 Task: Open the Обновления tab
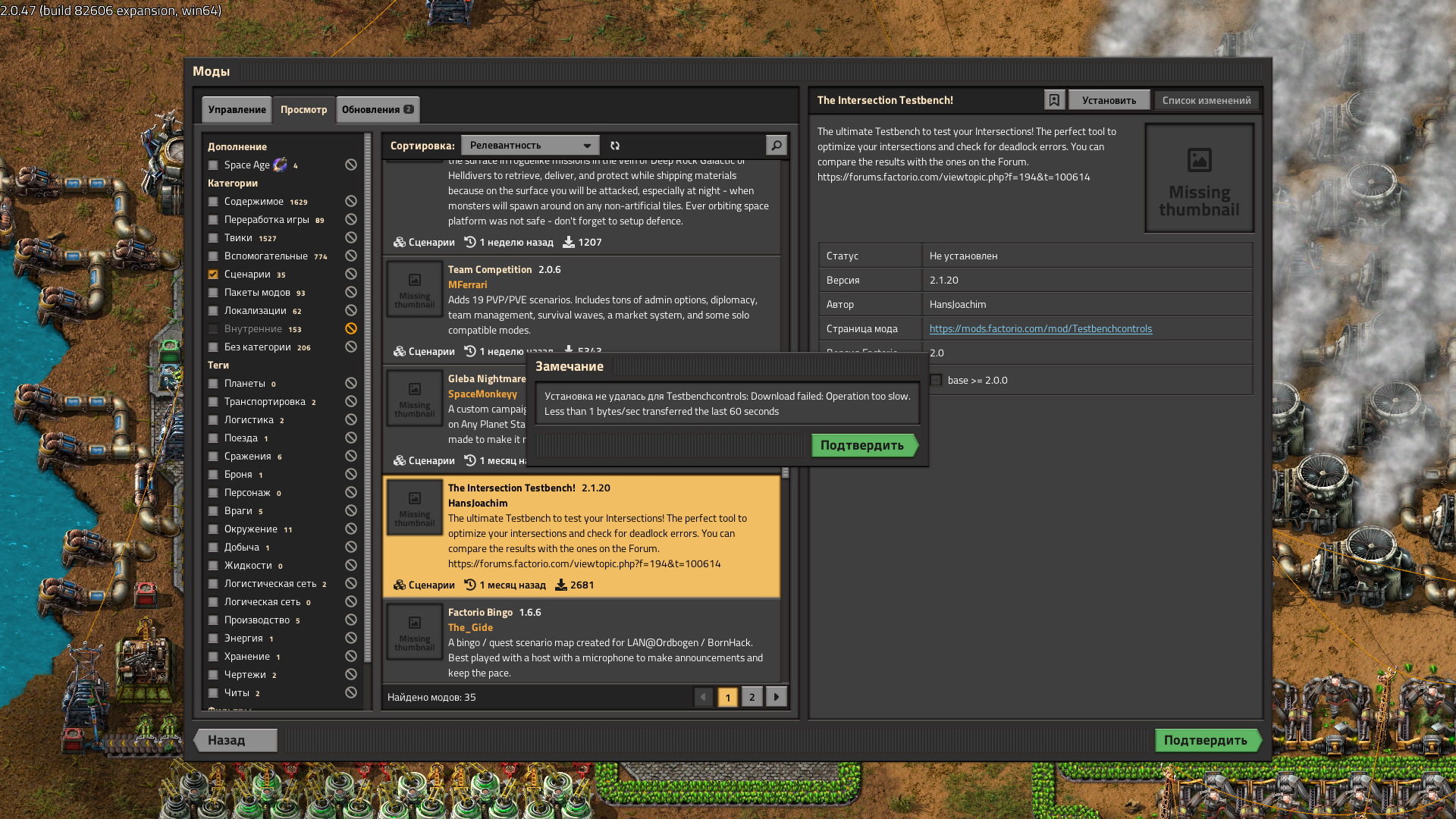[377, 109]
